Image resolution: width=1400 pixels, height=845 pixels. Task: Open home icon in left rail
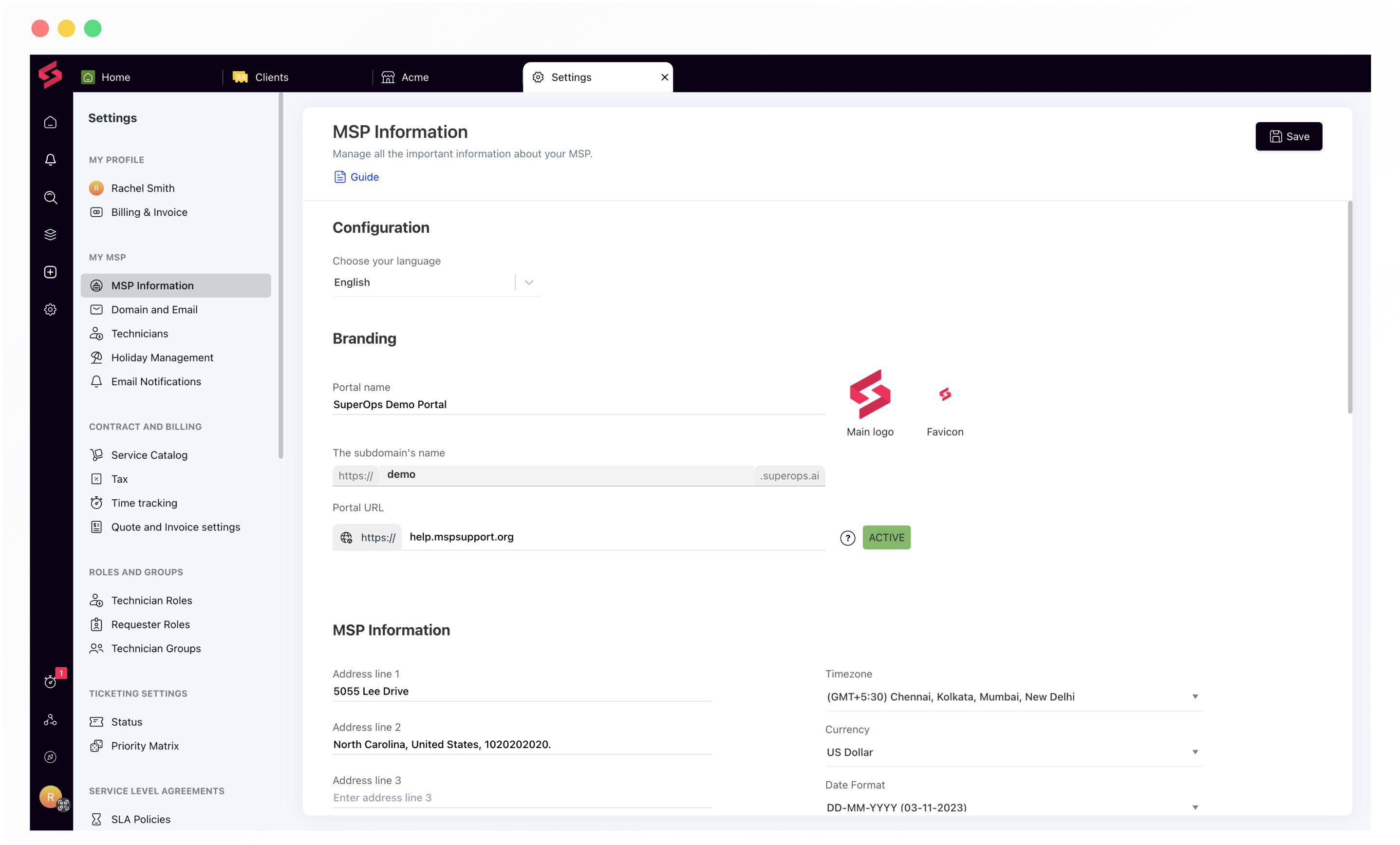click(x=51, y=122)
